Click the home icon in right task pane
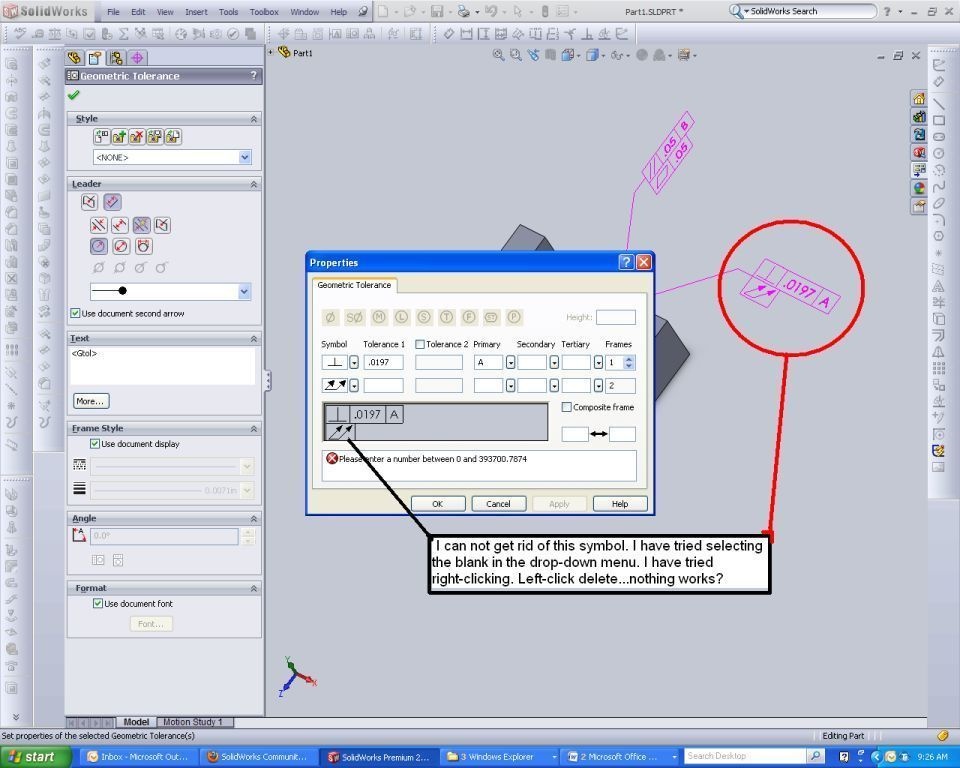The width and height of the screenshot is (960, 768). [x=919, y=99]
